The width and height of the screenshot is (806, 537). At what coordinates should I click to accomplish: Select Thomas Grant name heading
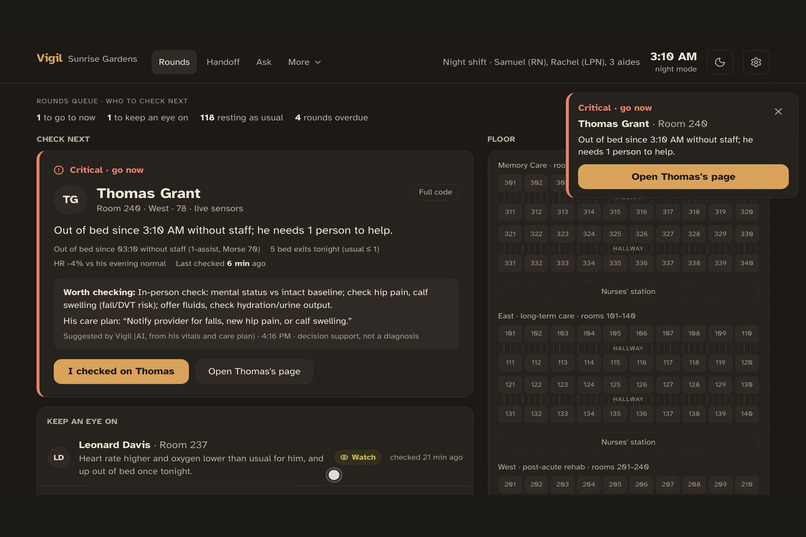(149, 193)
